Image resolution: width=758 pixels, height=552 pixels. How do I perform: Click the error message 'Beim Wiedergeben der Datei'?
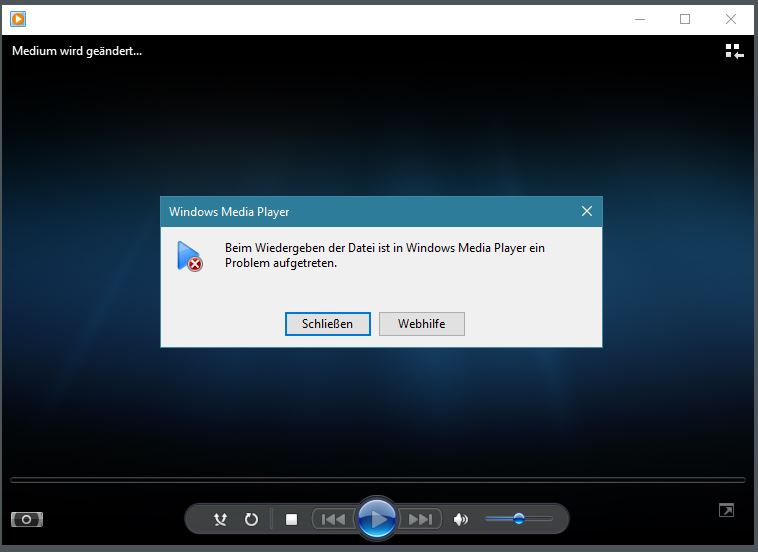(x=385, y=255)
